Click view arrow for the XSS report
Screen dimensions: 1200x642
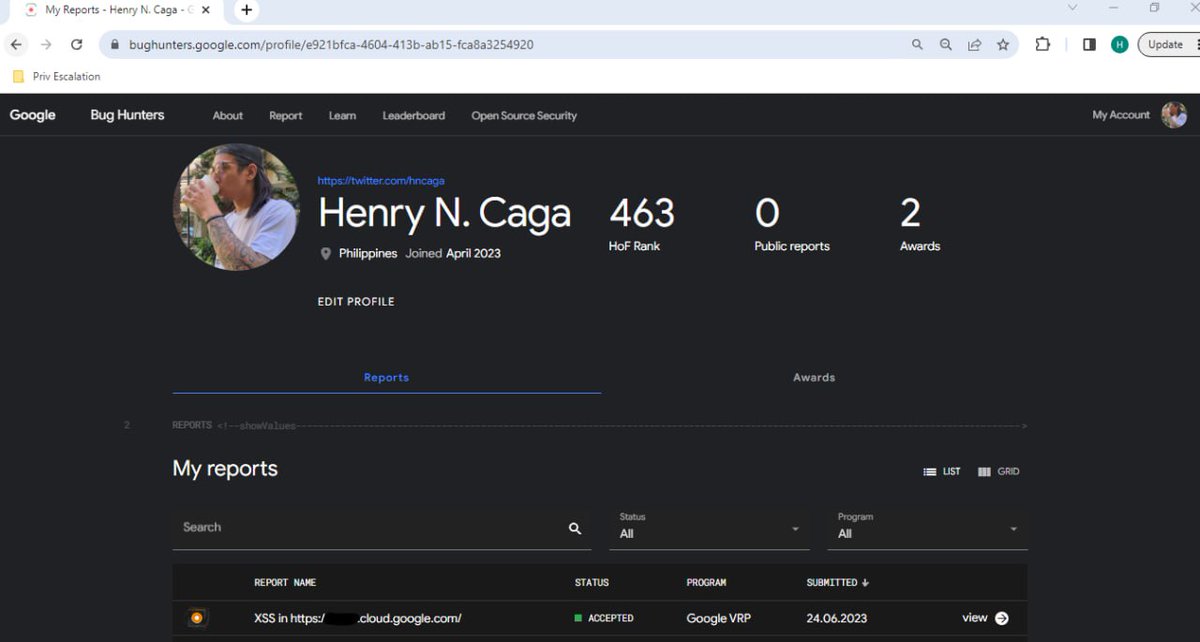tap(985, 618)
